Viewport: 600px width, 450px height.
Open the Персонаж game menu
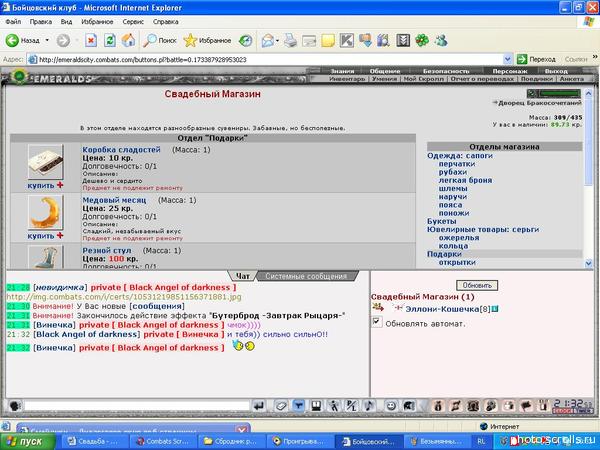pos(510,71)
